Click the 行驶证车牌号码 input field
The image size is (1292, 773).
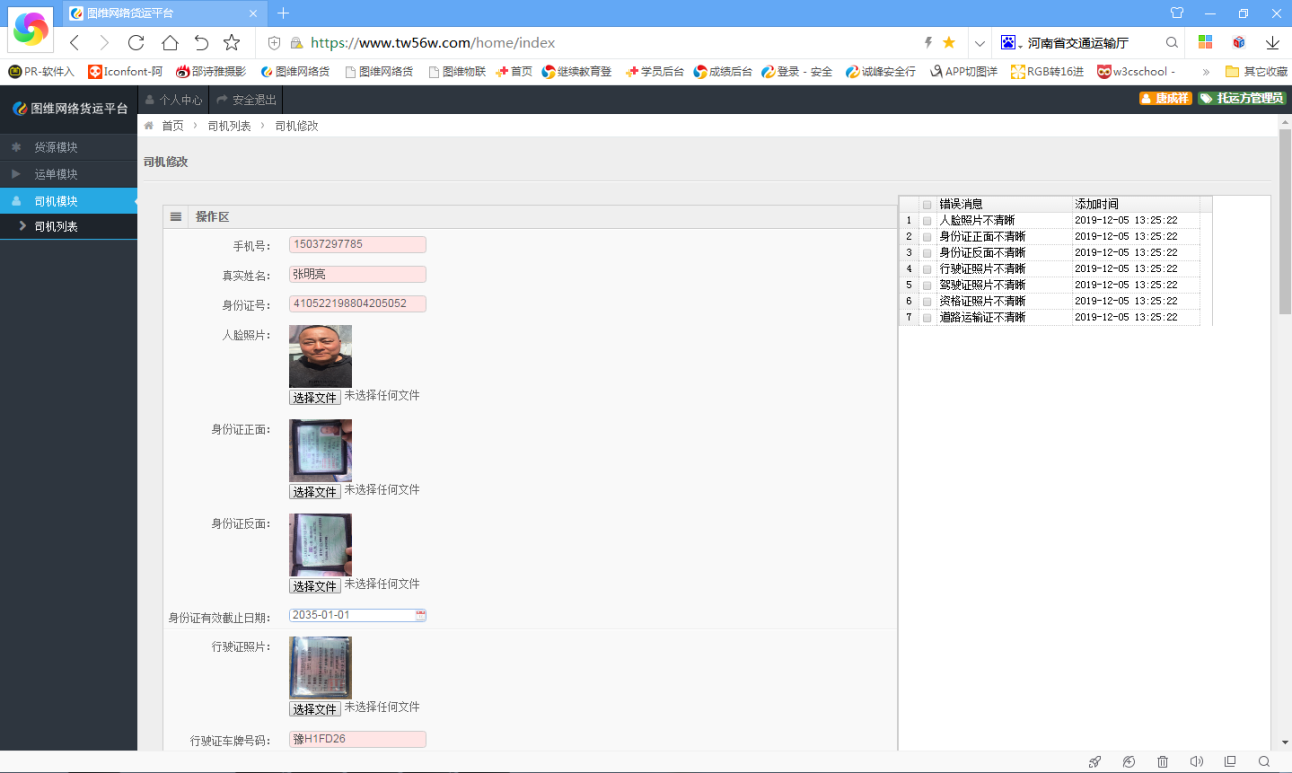[x=358, y=739]
